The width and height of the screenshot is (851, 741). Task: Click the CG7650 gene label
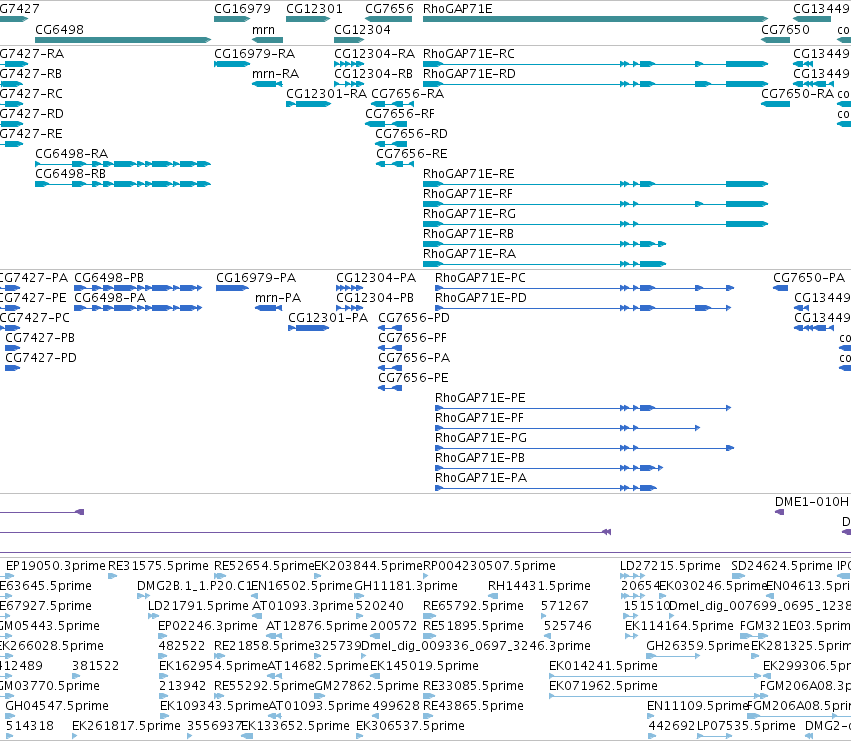point(785,29)
